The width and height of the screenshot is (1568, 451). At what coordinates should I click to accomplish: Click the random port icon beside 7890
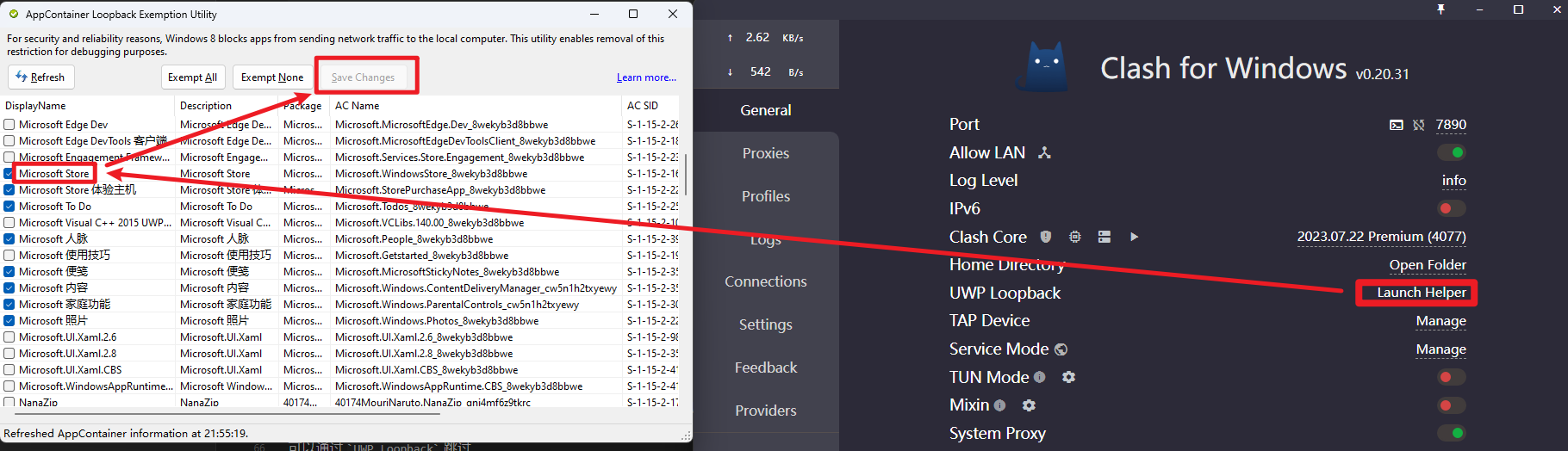click(1419, 125)
